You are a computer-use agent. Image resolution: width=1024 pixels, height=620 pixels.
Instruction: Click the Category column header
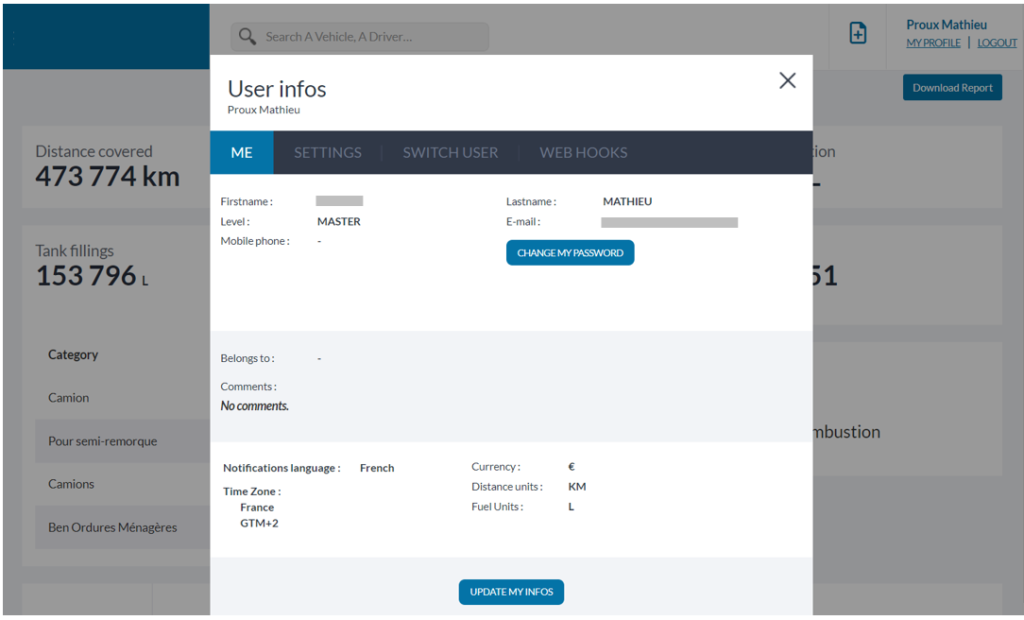(73, 355)
